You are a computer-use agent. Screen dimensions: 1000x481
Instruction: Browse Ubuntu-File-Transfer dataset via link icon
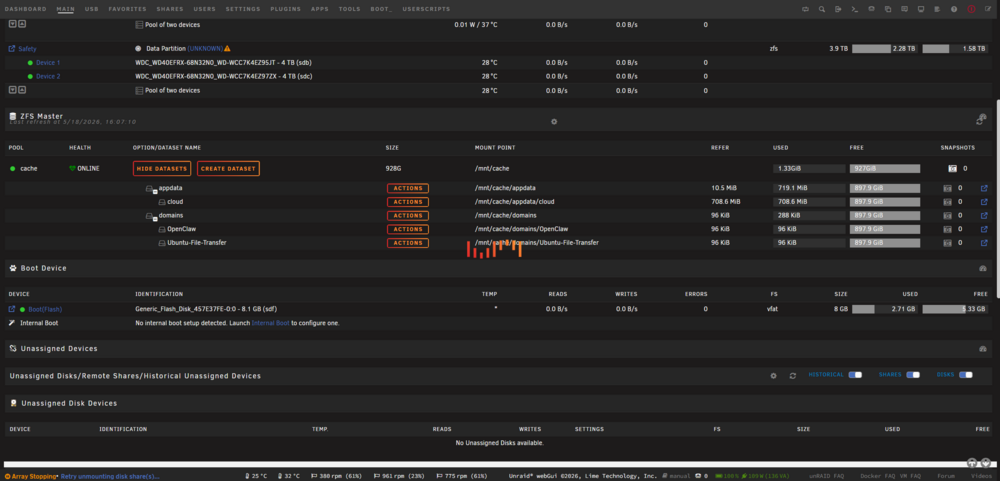[x=984, y=242]
